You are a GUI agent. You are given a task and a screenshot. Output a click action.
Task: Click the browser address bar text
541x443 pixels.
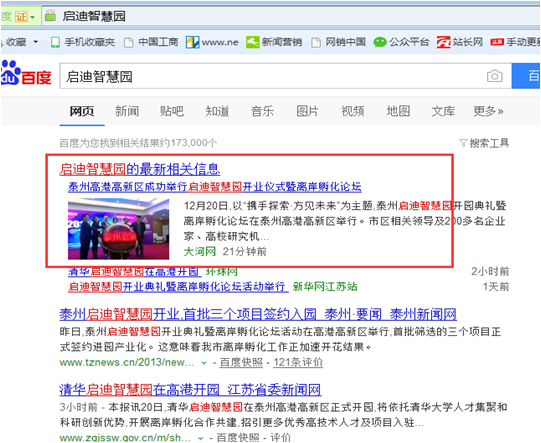pyautogui.click(x=94, y=16)
